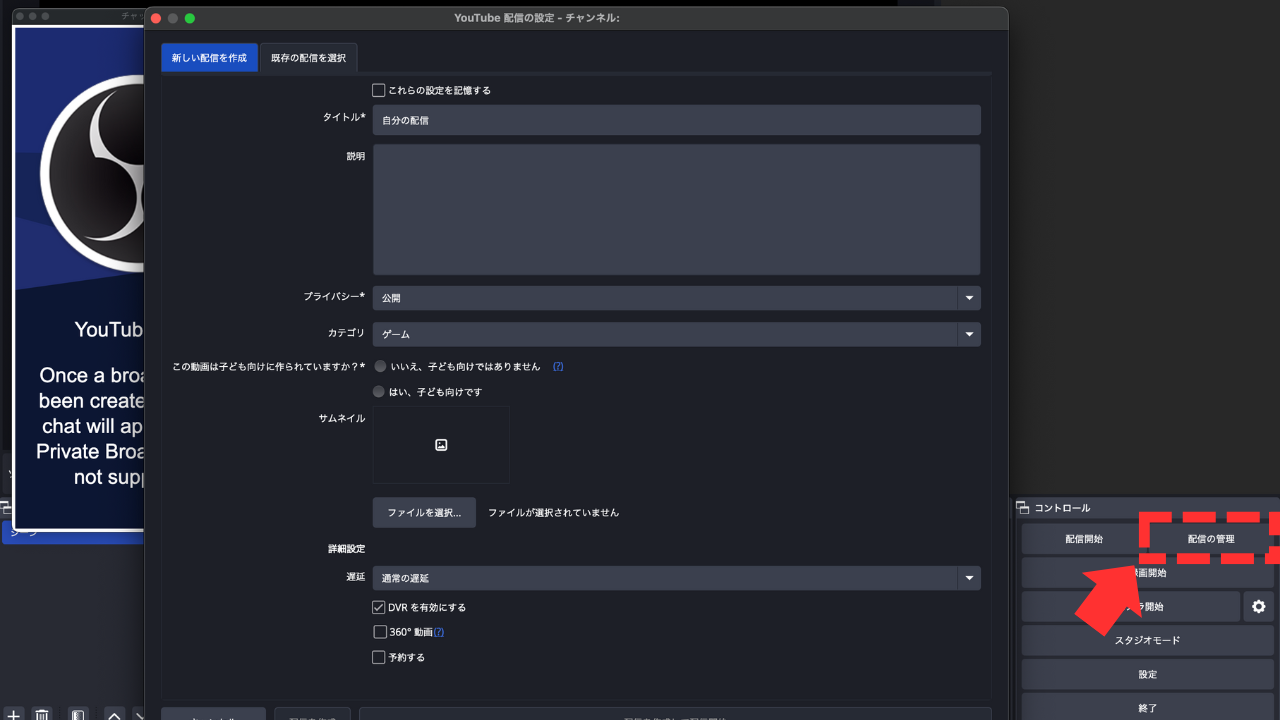Enable 'これらの設定を記憶する' checkbox
This screenshot has height=720, width=1280.
[378, 90]
